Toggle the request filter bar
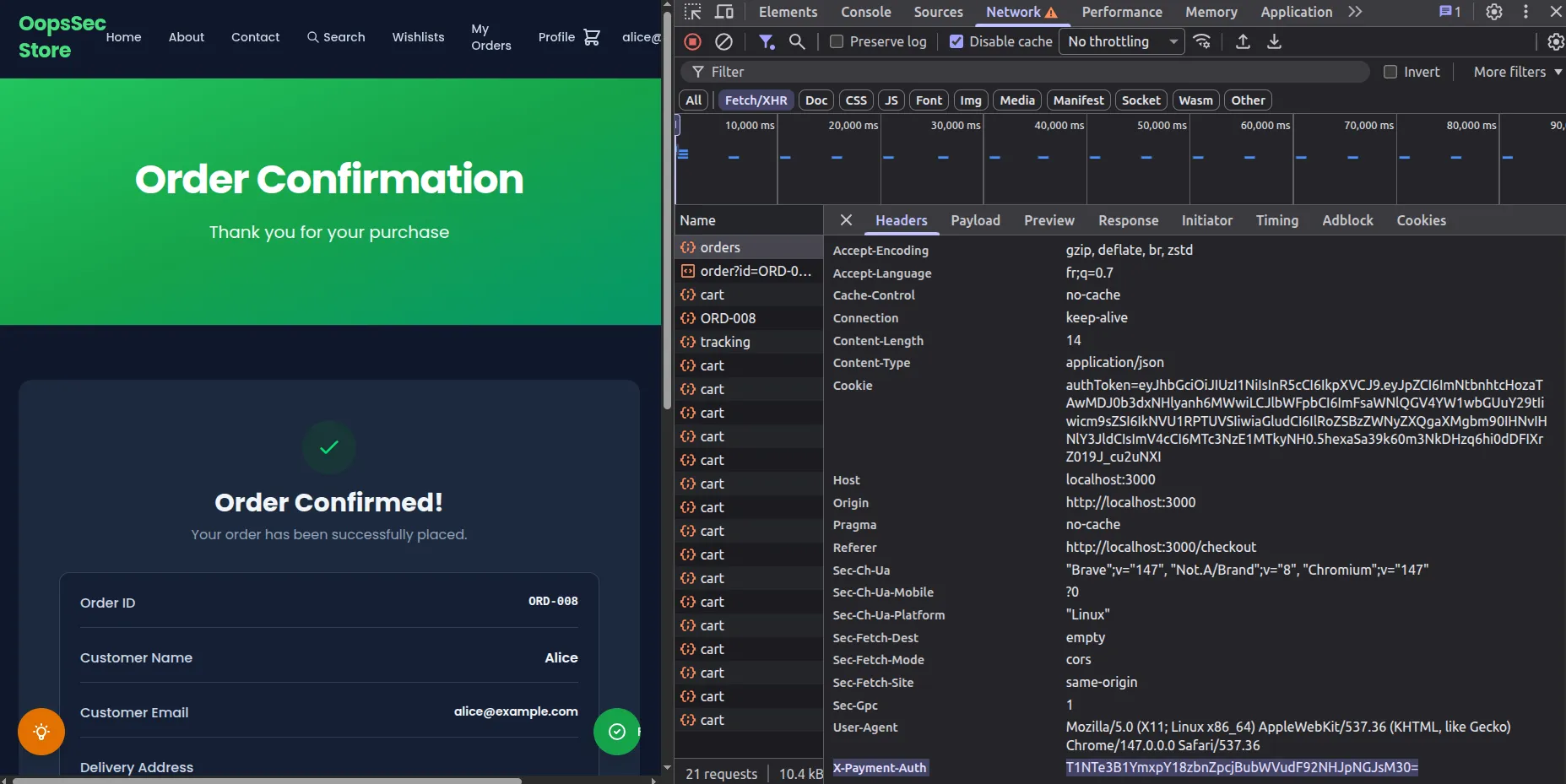 coord(767,41)
